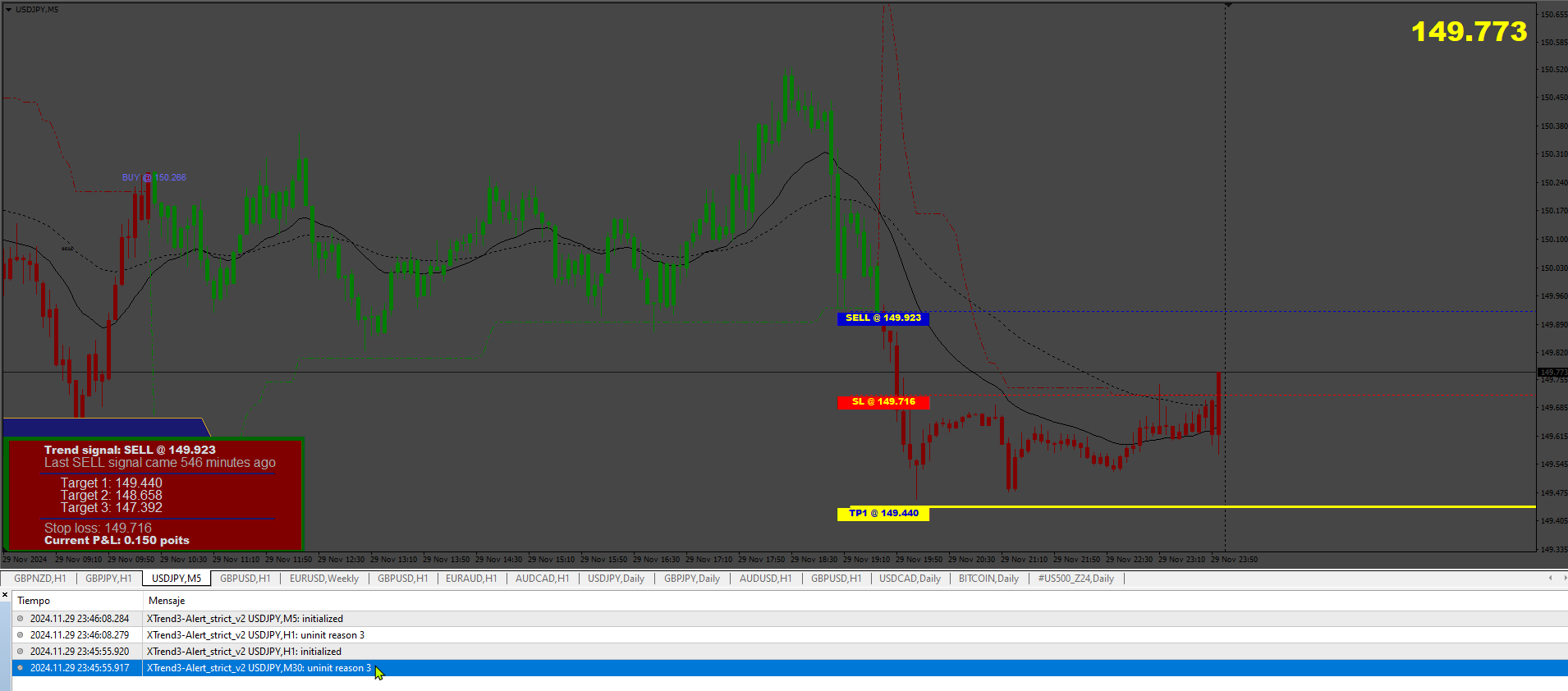Open the USDJPY,Daily chart tab
Image resolution: width=1568 pixels, height=691 pixels.
616,579
